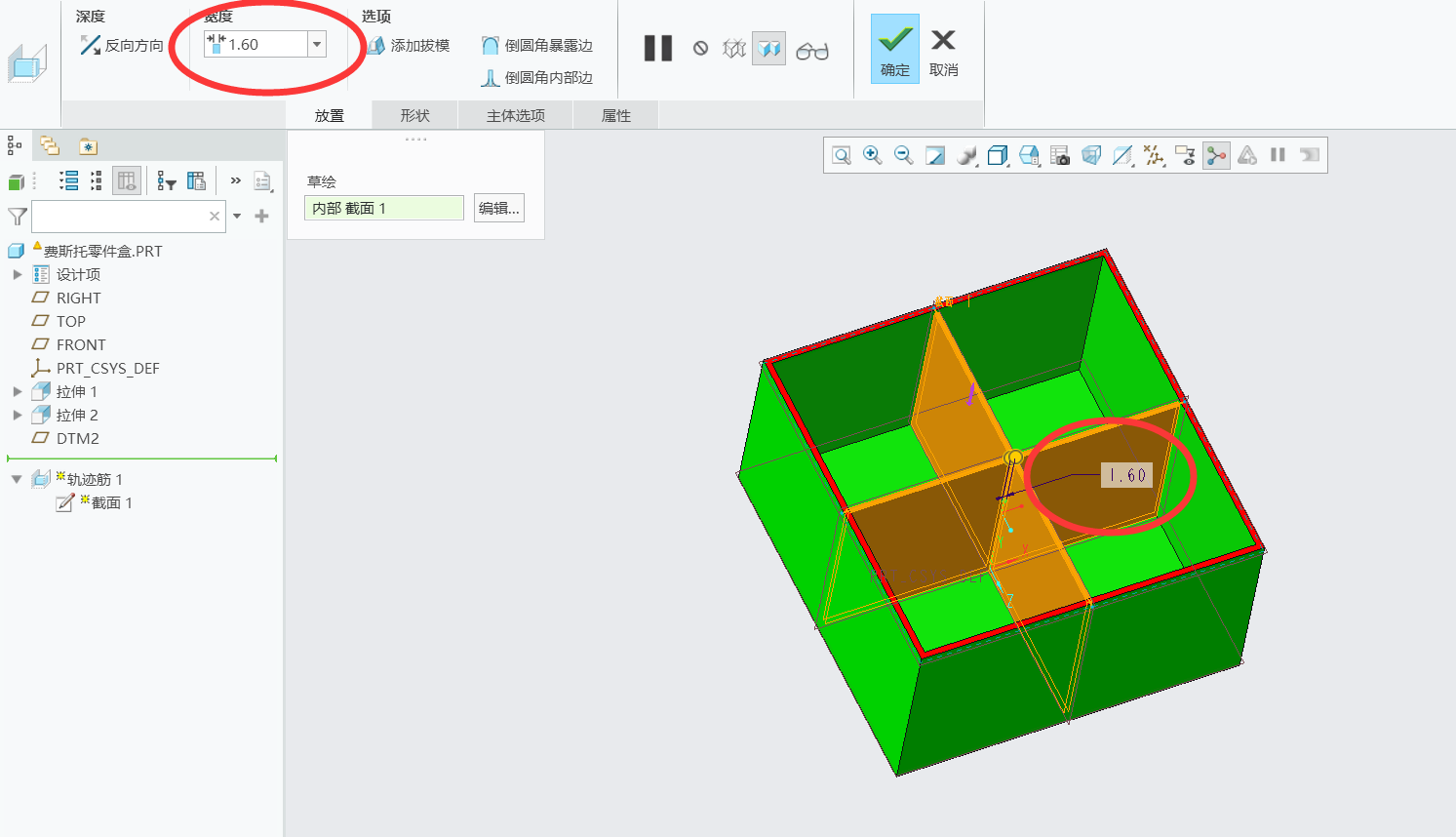The width and height of the screenshot is (1456, 837).
Task: Click the 编辑... sketch button
Action: pos(499,208)
